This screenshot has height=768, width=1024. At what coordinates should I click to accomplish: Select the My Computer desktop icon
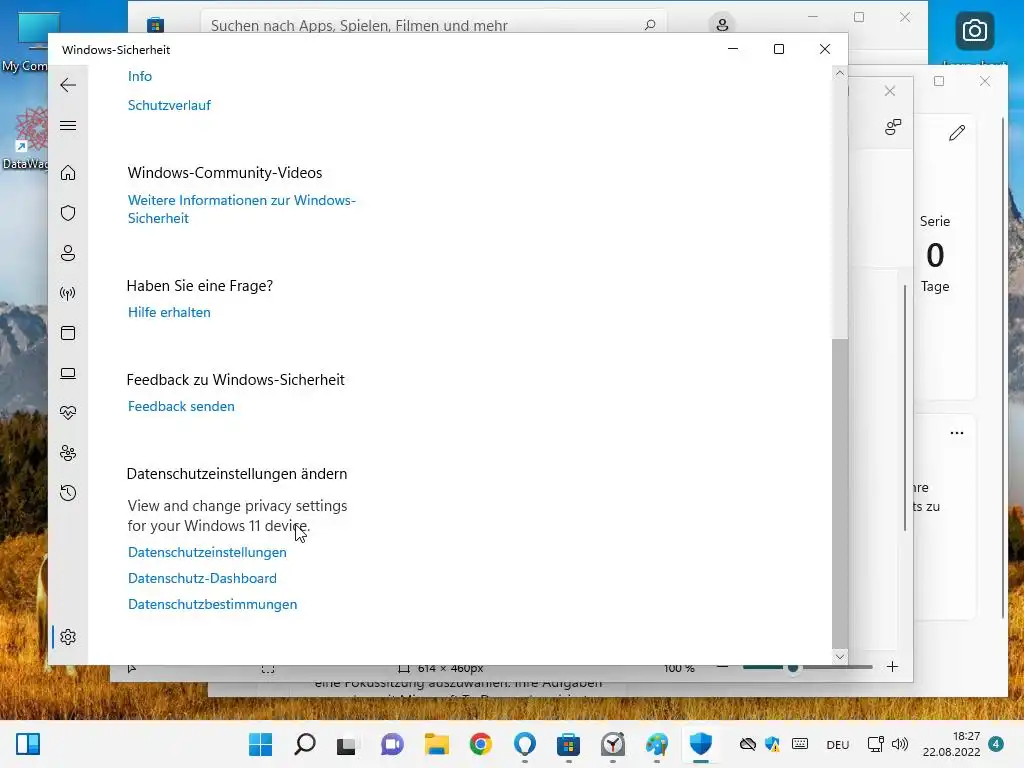pos(26,42)
